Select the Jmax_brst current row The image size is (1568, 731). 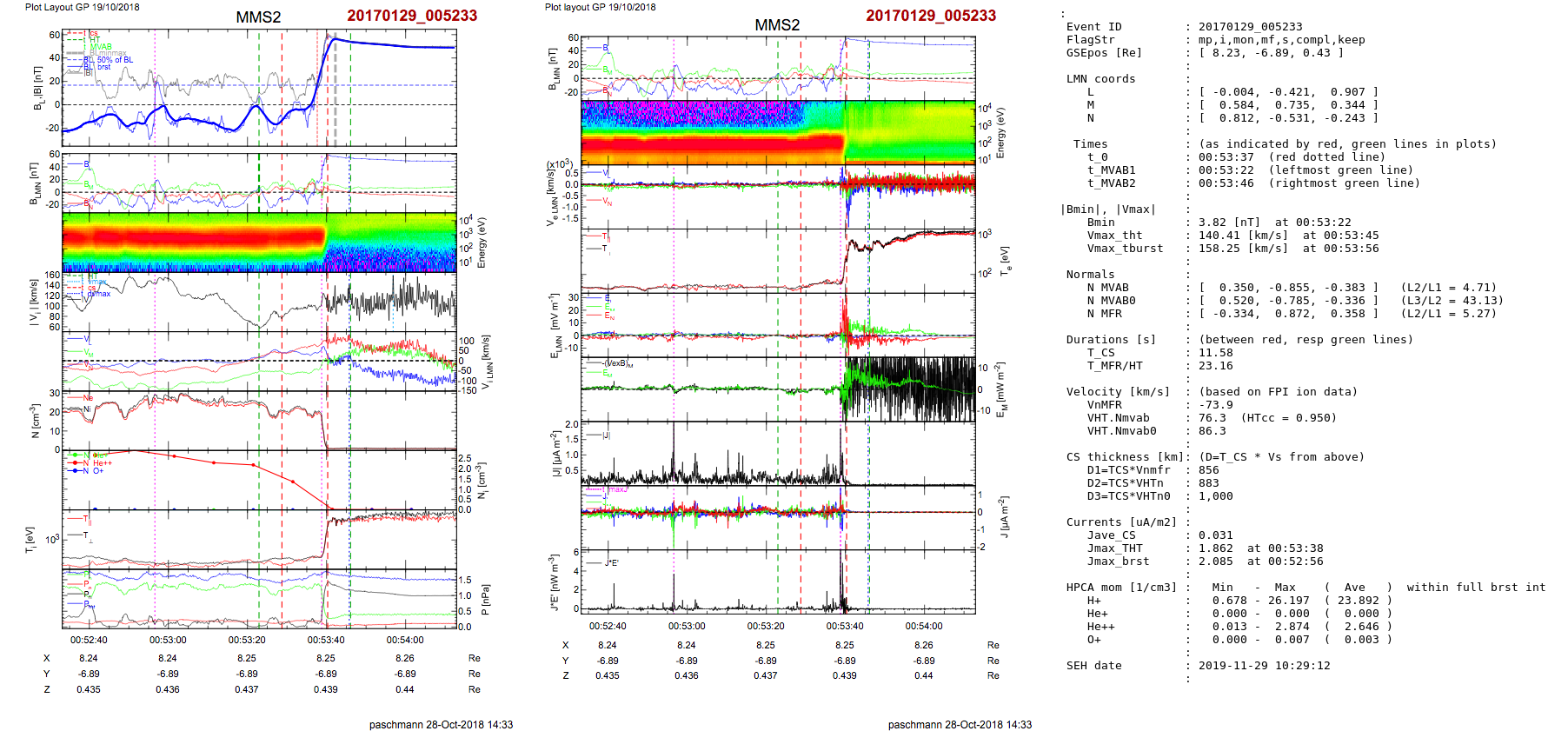1118,562
